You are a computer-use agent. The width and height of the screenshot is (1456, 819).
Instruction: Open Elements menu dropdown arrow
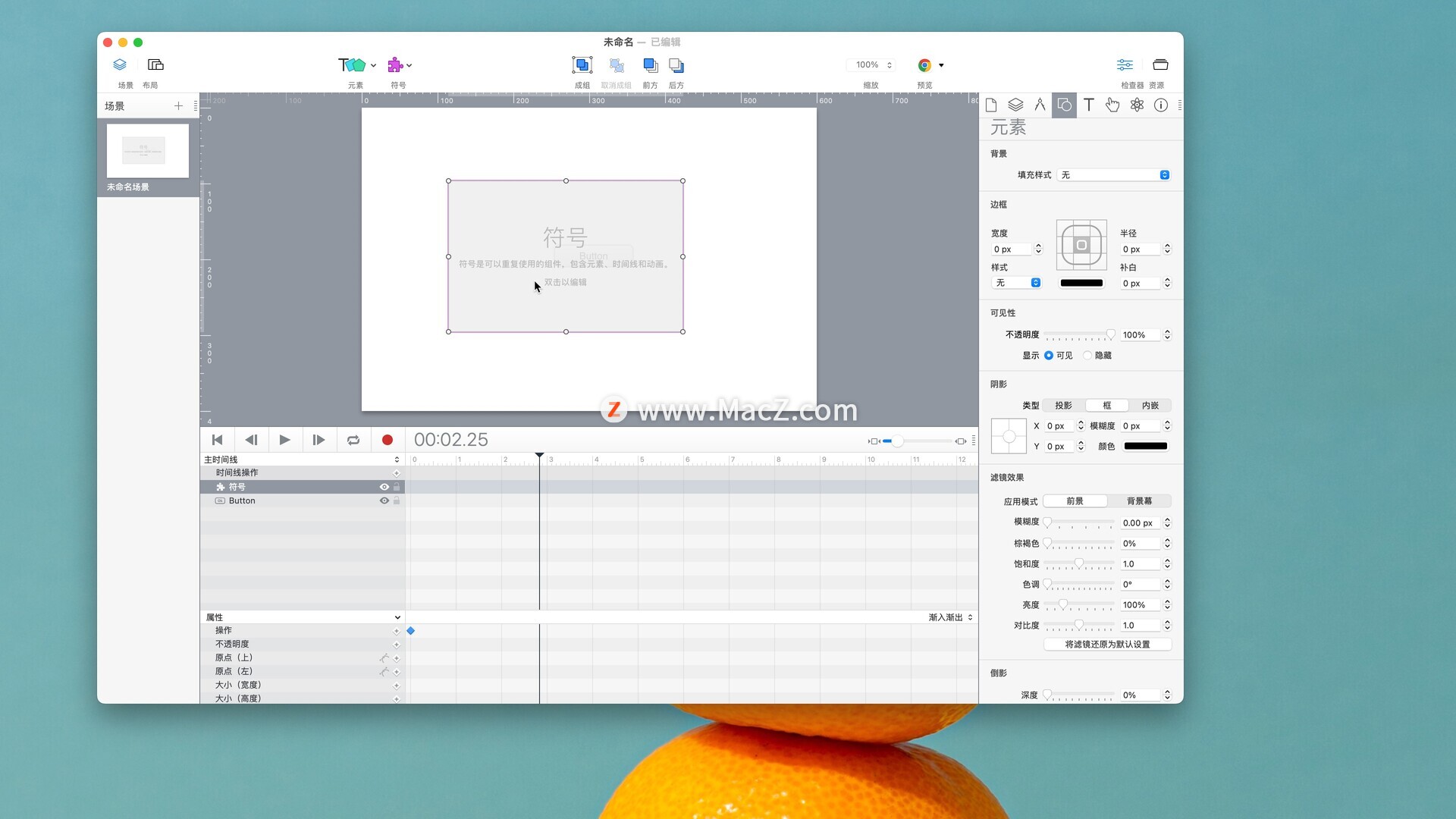point(373,65)
